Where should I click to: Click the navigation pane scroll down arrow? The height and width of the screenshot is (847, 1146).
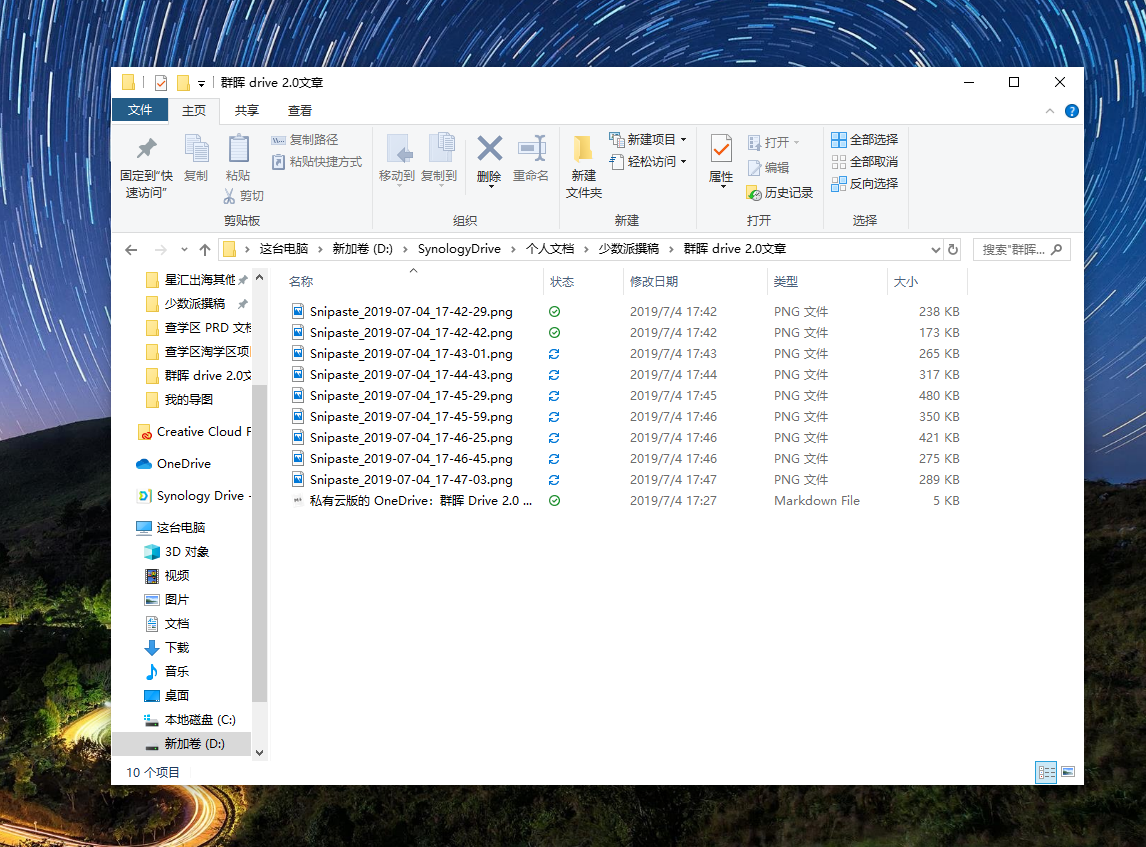coord(259,753)
